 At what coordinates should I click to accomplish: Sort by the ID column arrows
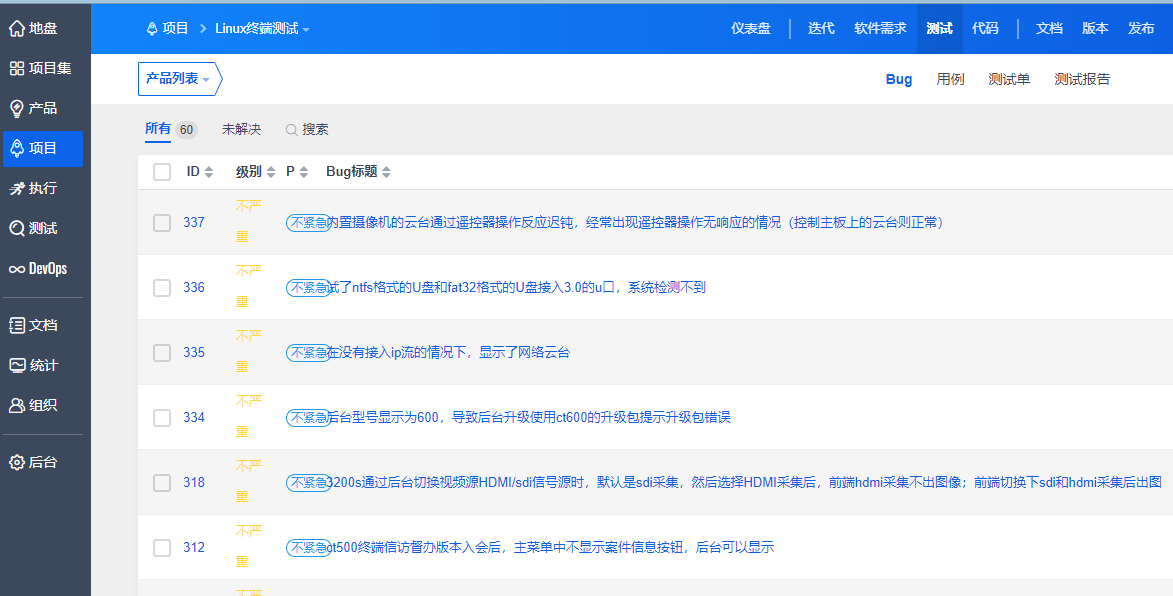tap(208, 172)
